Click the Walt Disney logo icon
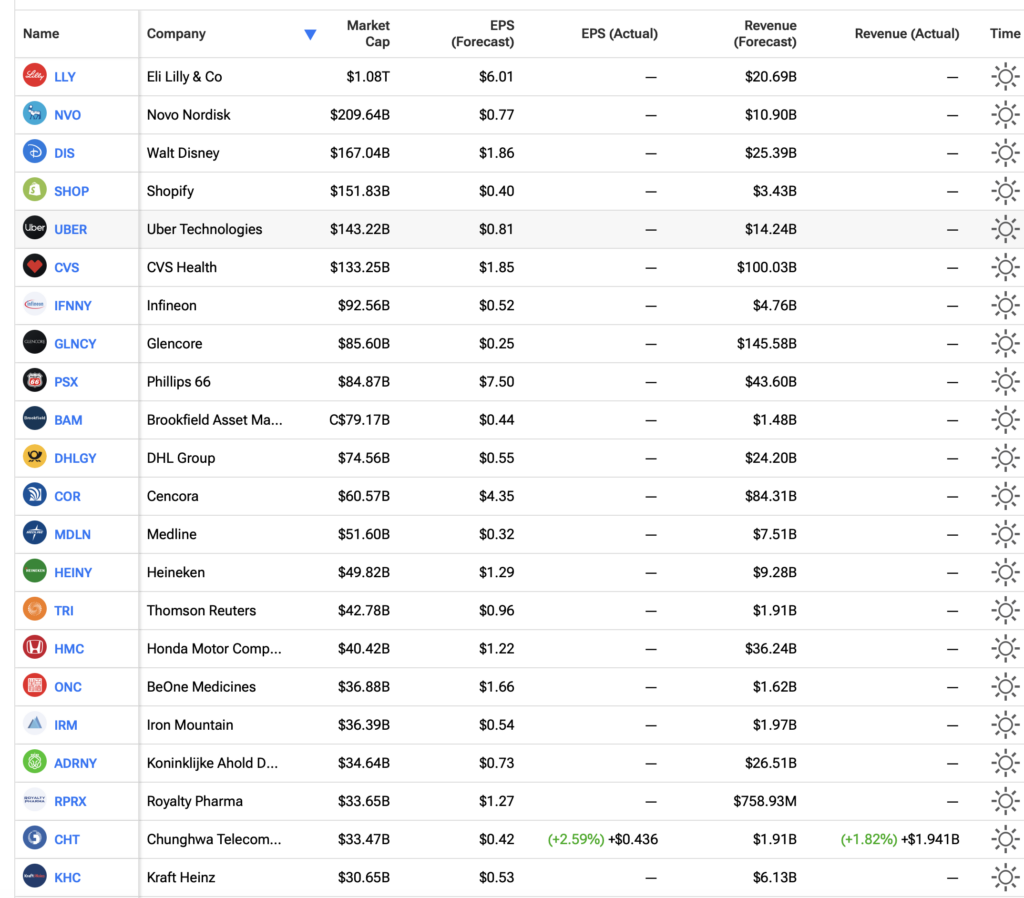Viewport: 1024px width, 898px height. [35, 152]
